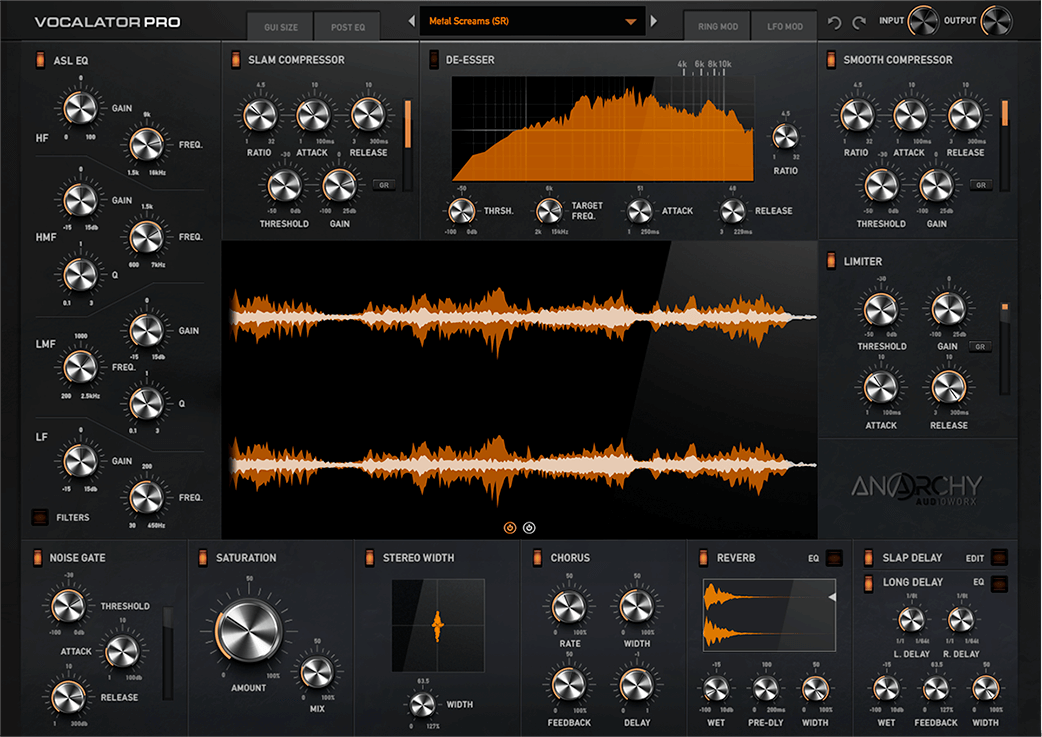The image size is (1042, 737).
Task: Click the LMF FREQ knob
Action: (x=80, y=366)
